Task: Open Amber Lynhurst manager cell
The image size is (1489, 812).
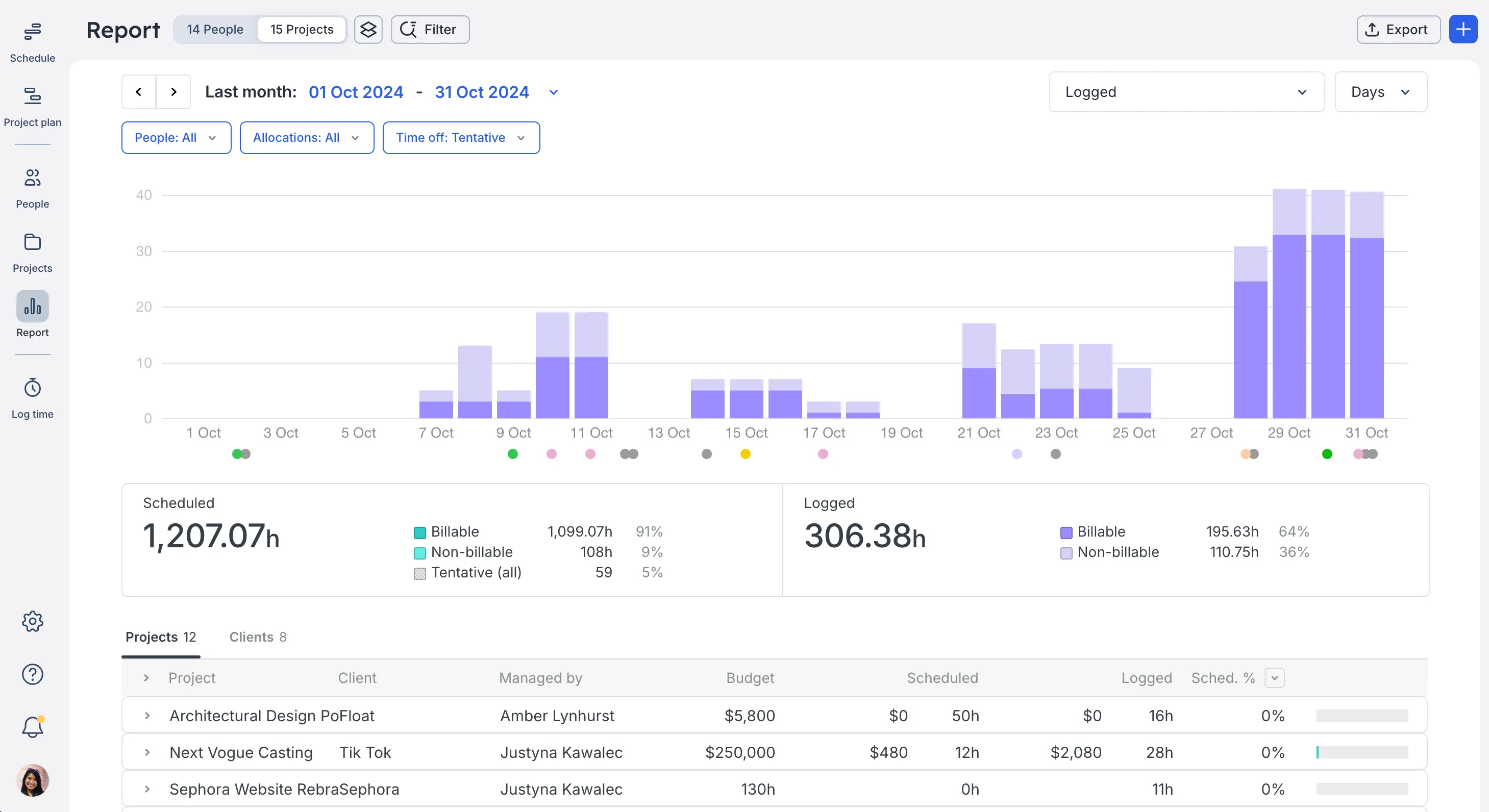Action: [557, 716]
